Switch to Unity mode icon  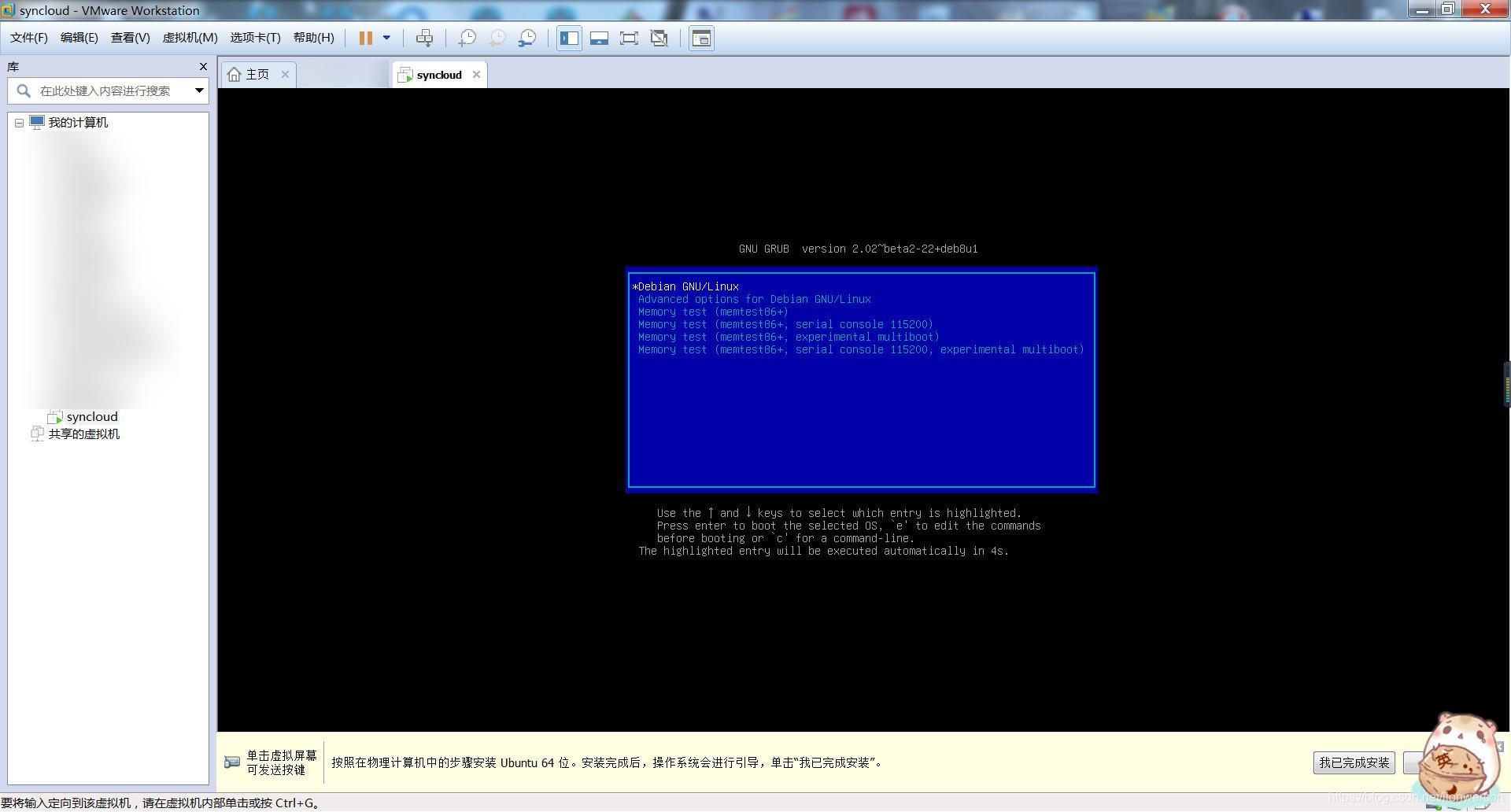pyautogui.click(x=659, y=38)
